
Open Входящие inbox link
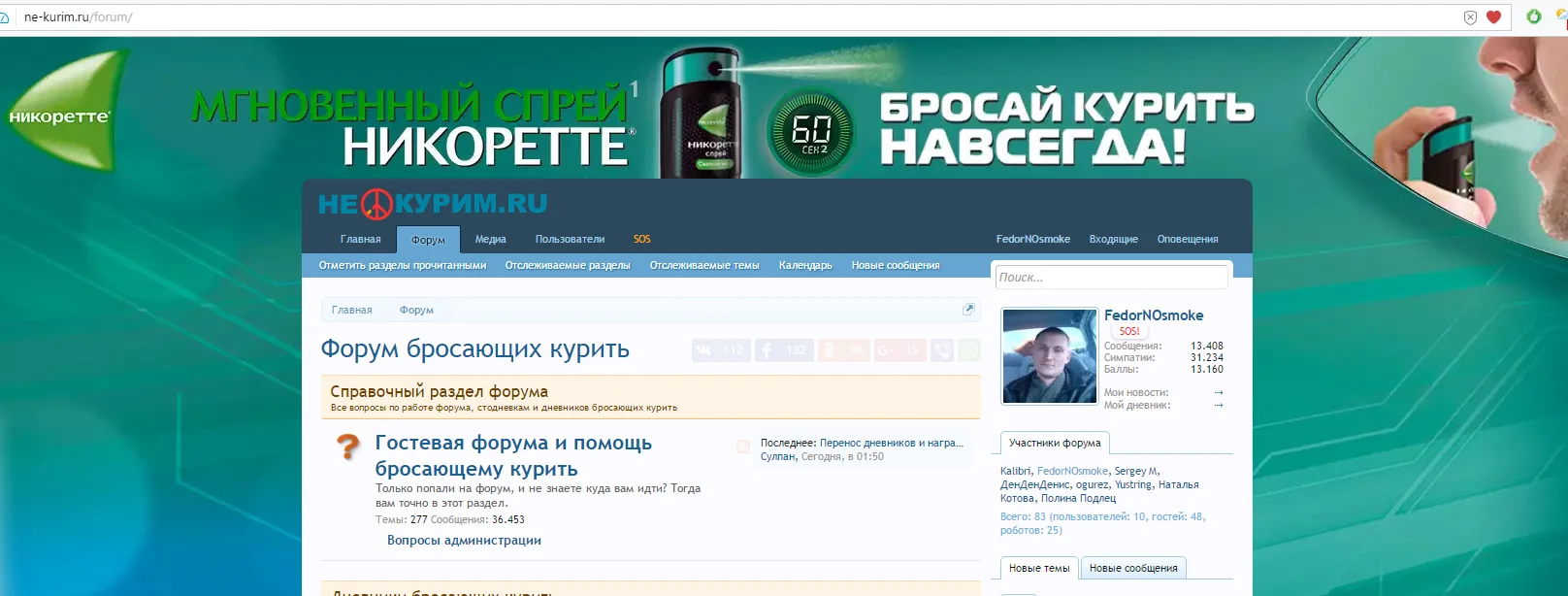click(1113, 239)
